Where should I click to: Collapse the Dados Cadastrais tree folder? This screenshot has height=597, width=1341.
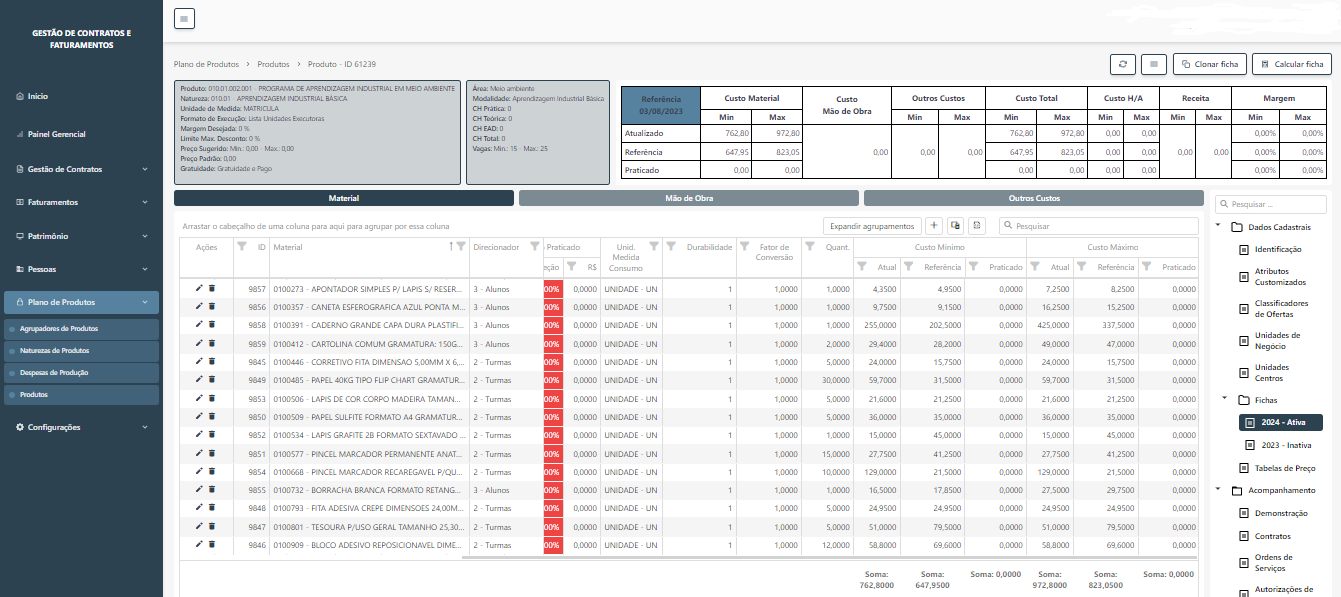pos(1219,227)
